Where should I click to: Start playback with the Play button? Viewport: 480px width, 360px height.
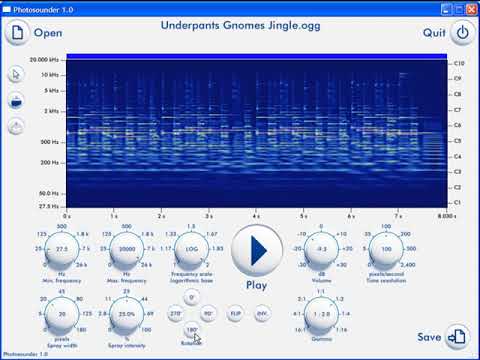(257, 251)
